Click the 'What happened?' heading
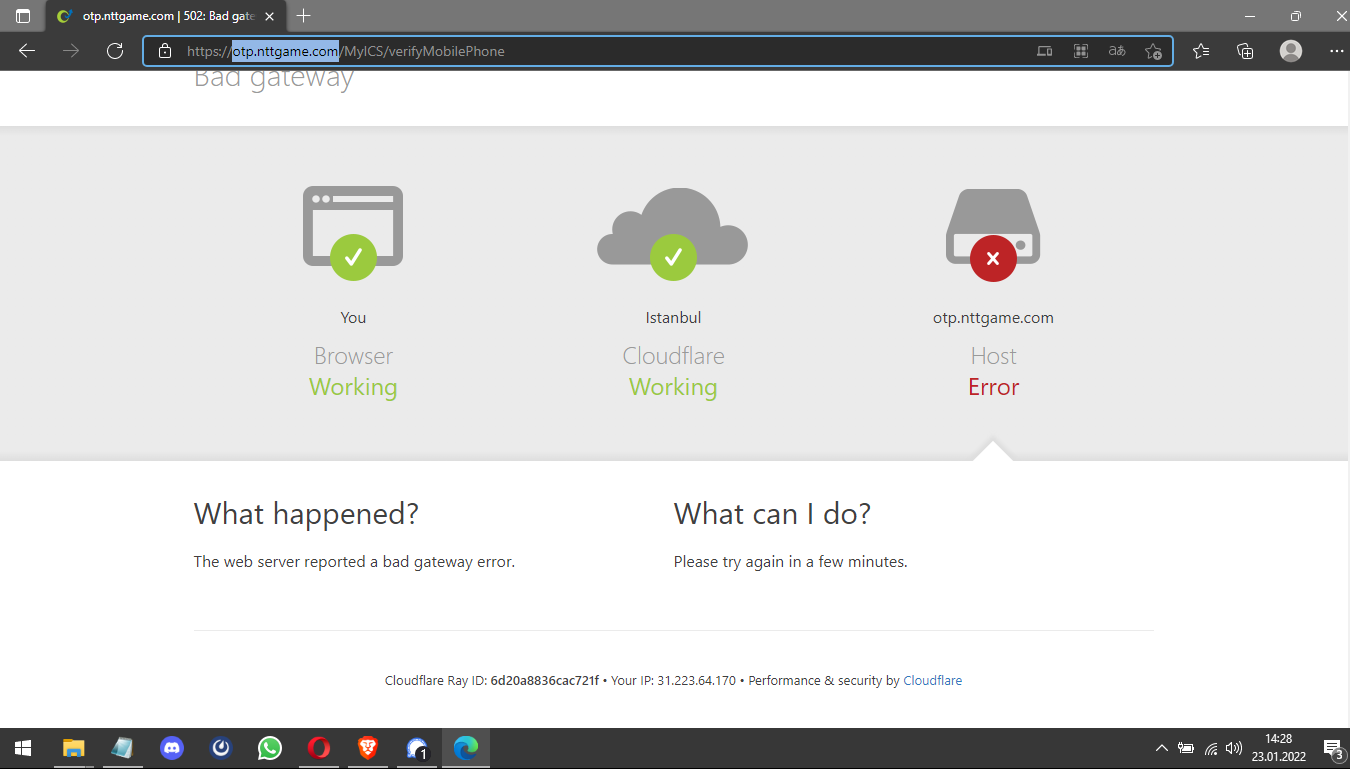1350x769 pixels. tap(306, 514)
